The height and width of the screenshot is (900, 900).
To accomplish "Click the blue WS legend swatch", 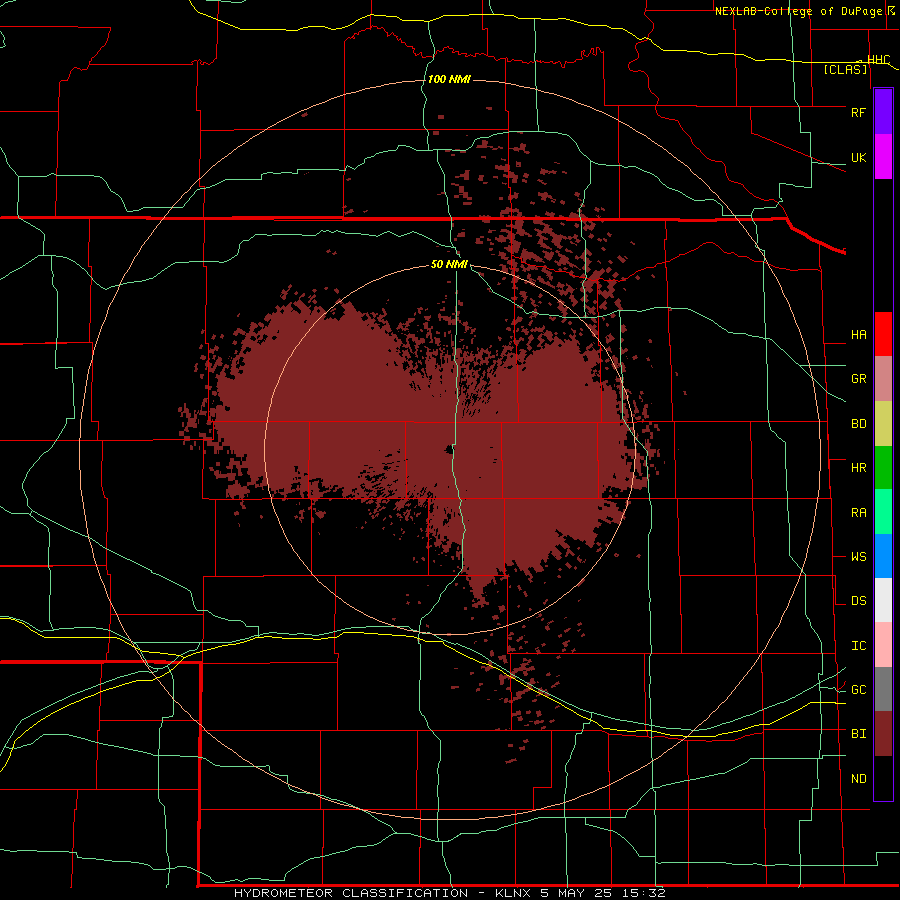I will tap(883, 556).
